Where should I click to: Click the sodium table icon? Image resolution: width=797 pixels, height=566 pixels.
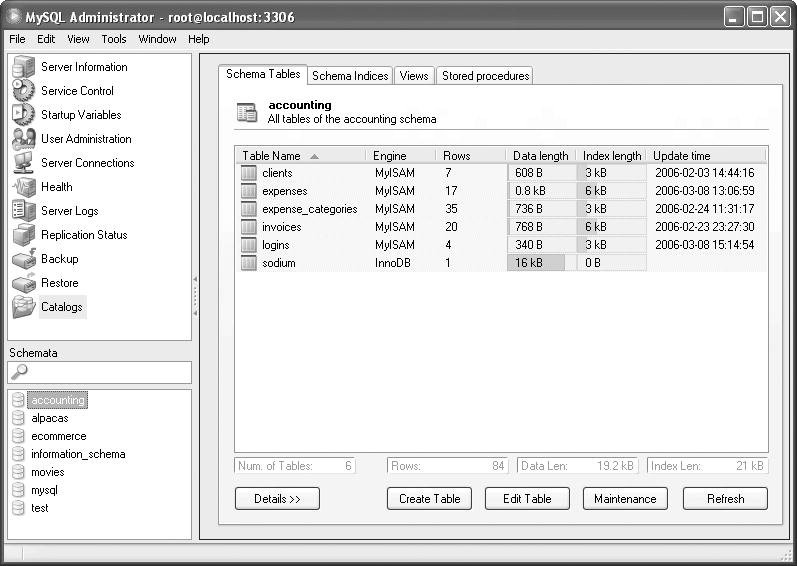tap(249, 263)
